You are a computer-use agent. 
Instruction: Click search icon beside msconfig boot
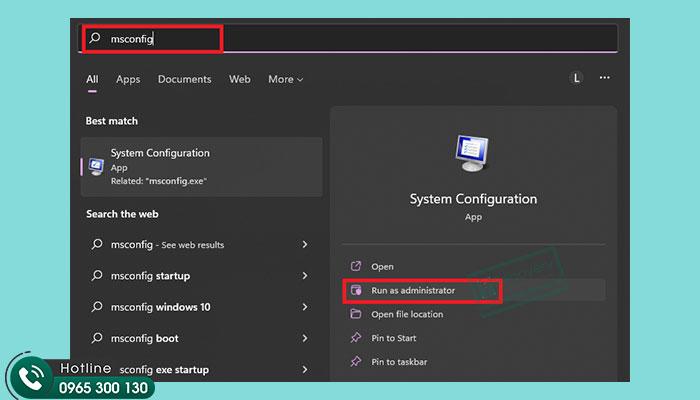[97, 338]
